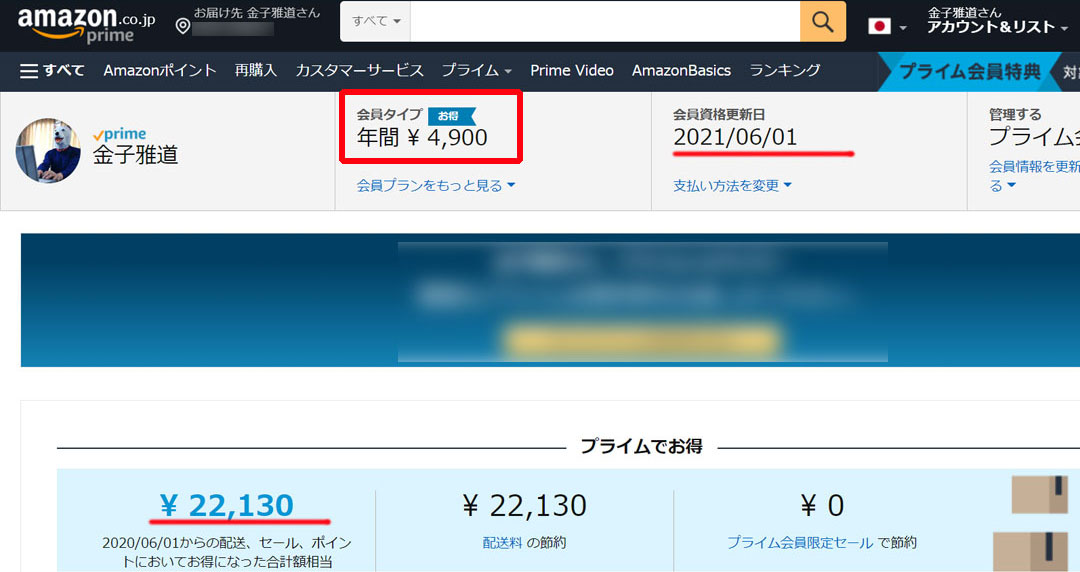1080x572 pixels.
Task: Expand 会員プランをもっと見る
Action: pos(436,185)
